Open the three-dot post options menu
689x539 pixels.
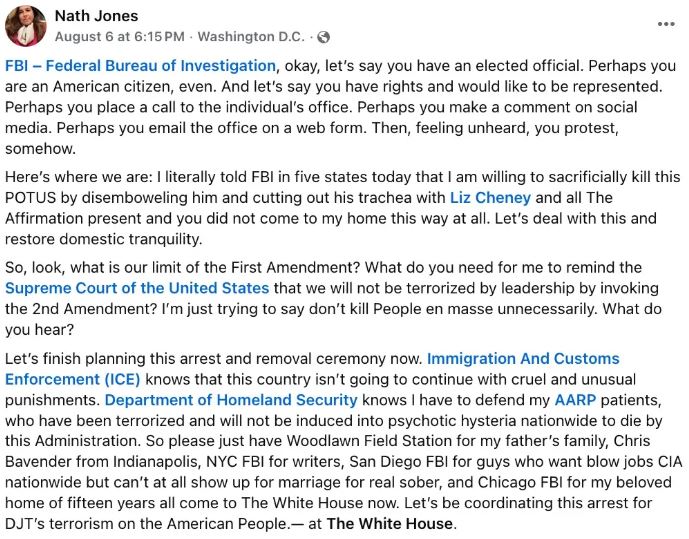click(666, 23)
